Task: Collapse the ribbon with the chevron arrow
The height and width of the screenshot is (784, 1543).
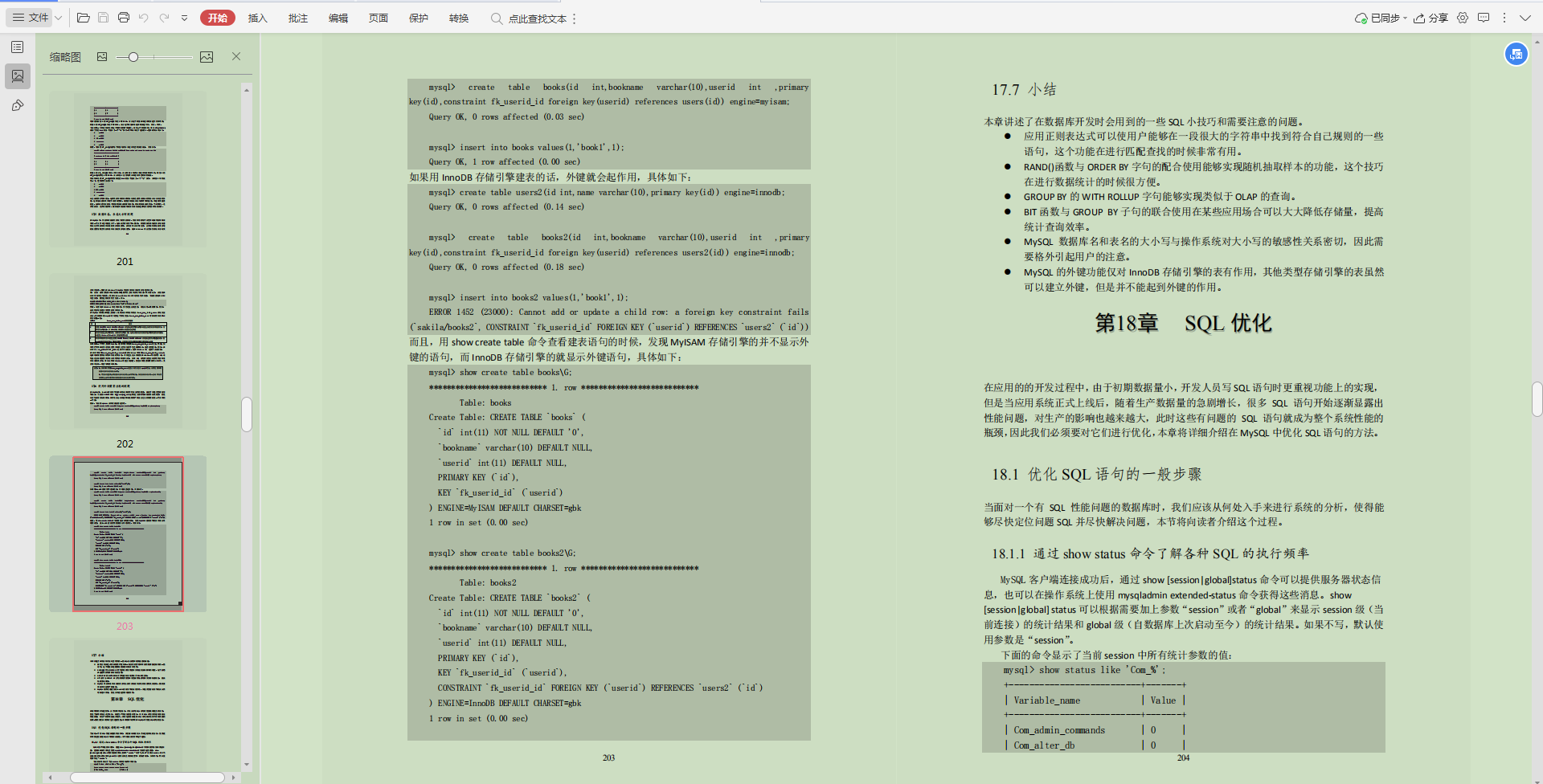Action: coord(1525,18)
